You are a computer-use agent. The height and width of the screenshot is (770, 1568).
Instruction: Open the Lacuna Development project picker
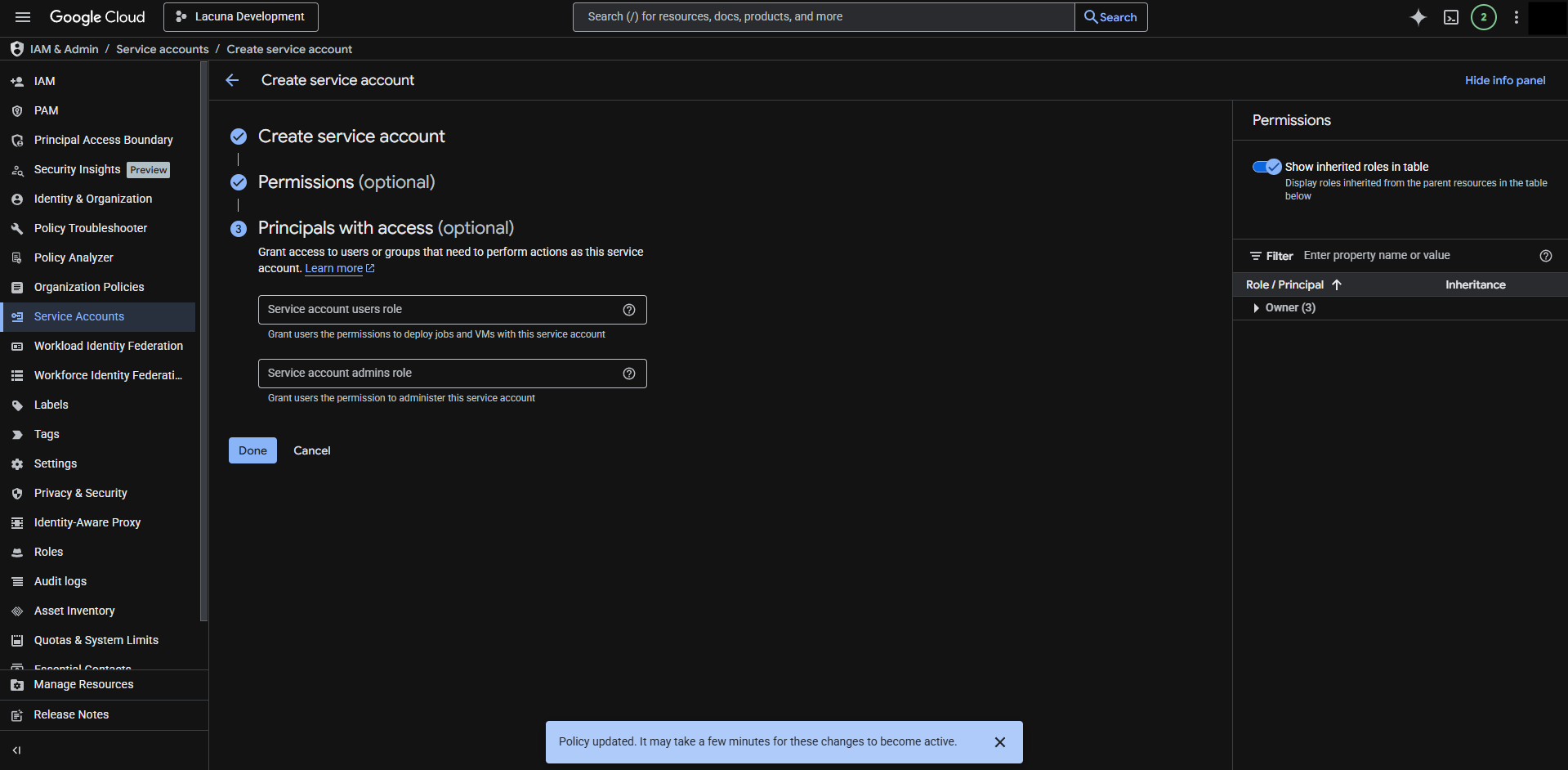(x=241, y=17)
